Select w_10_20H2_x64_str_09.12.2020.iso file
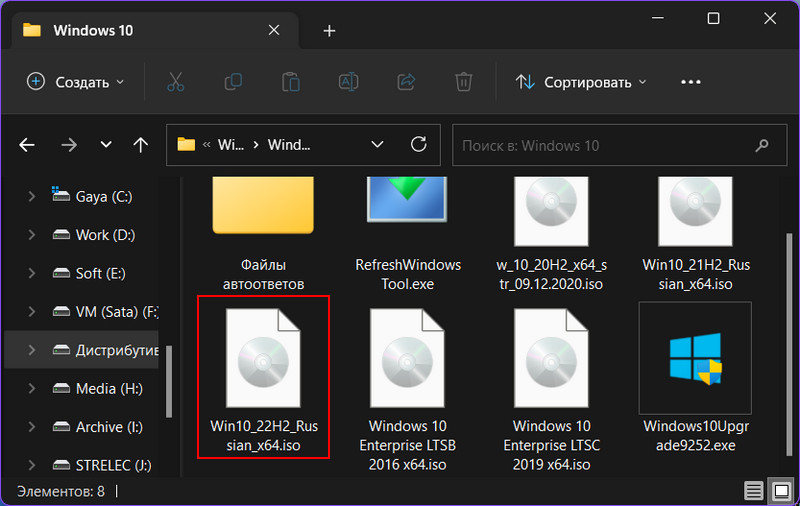Image resolution: width=800 pixels, height=506 pixels. pyautogui.click(x=552, y=234)
